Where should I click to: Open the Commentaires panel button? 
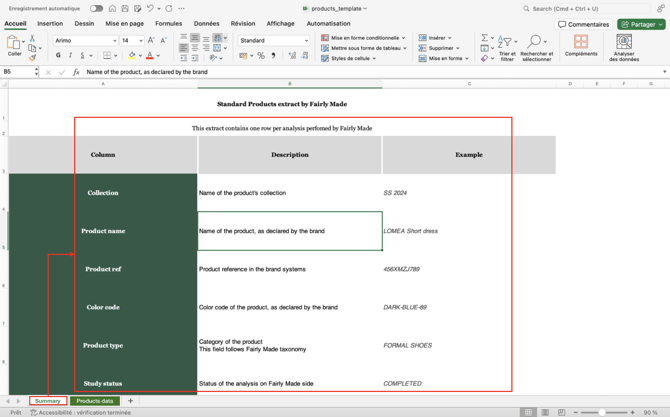pyautogui.click(x=584, y=24)
